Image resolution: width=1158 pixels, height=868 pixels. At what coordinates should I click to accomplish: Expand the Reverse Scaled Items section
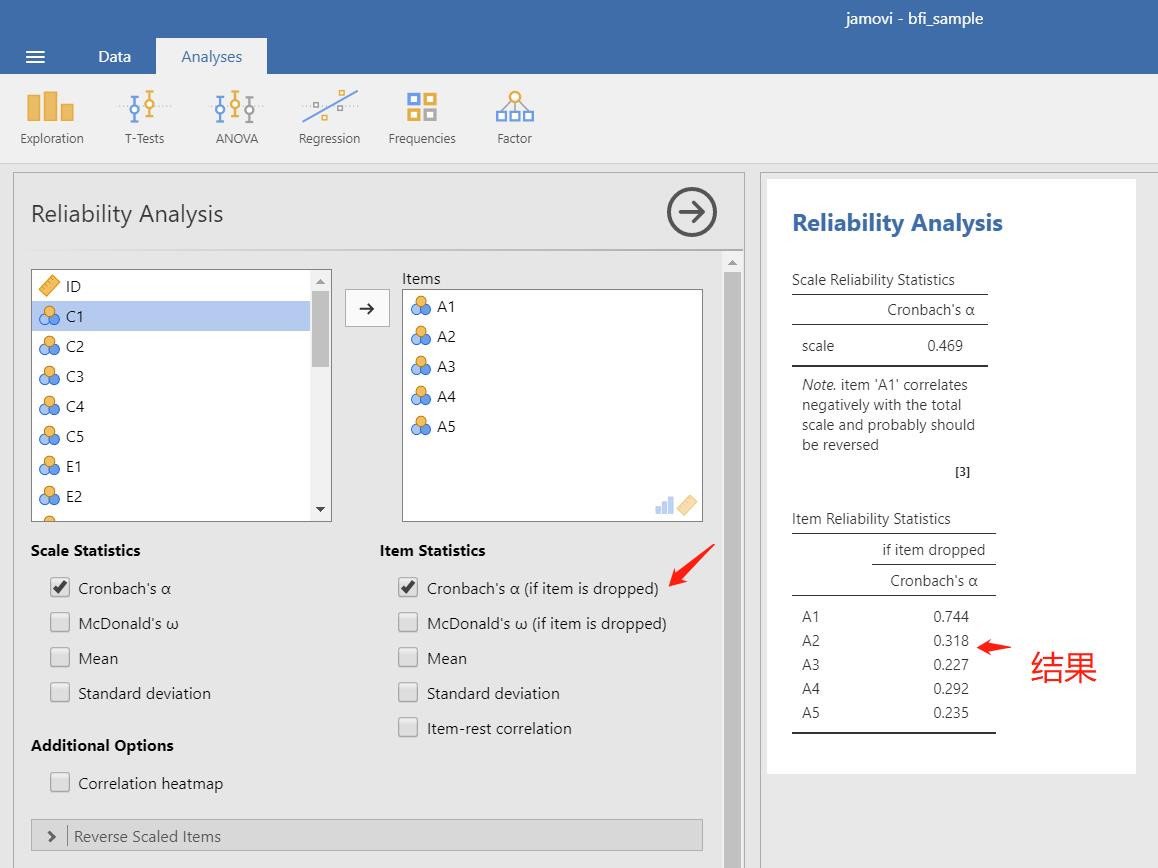tap(367, 835)
